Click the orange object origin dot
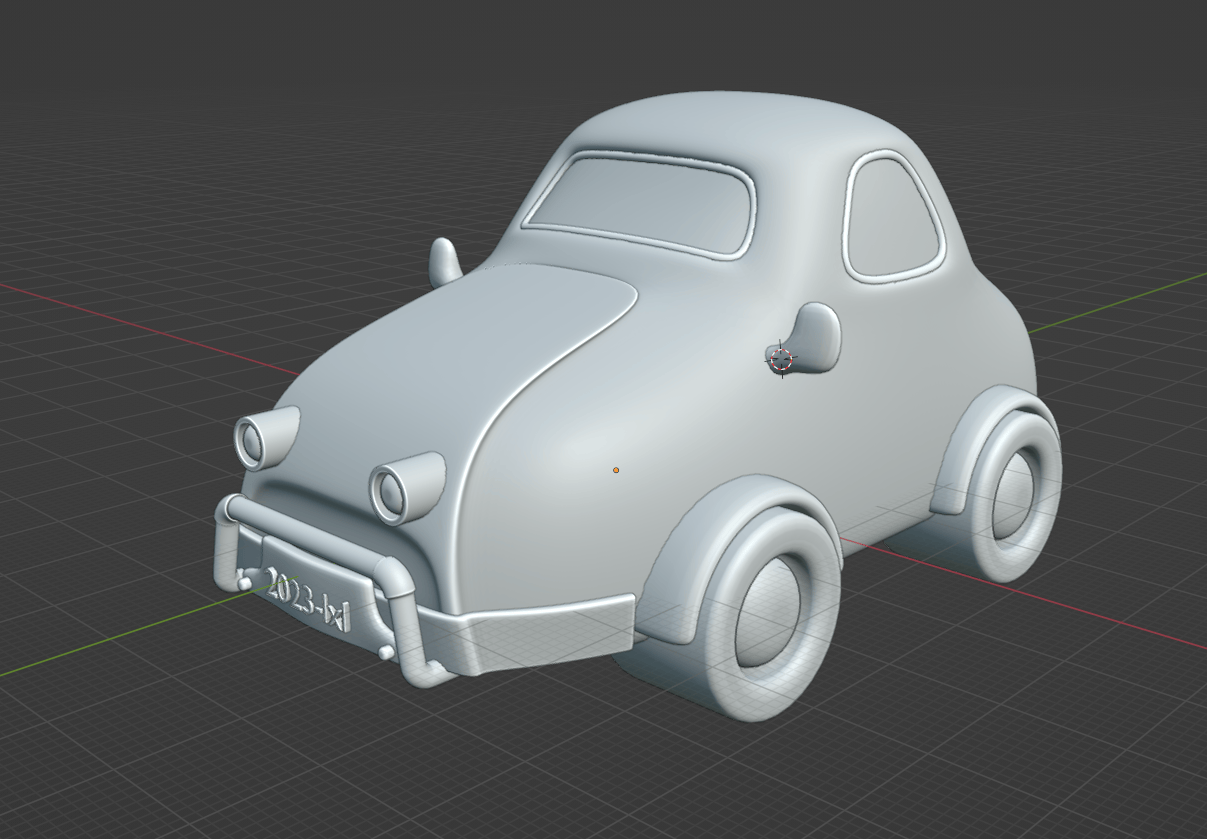This screenshot has height=839, width=1207. pos(616,470)
